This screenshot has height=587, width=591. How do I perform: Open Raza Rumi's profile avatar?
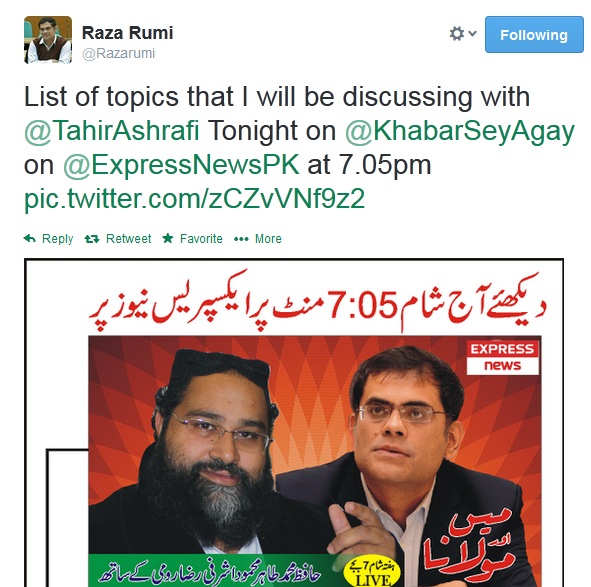tap(48, 40)
